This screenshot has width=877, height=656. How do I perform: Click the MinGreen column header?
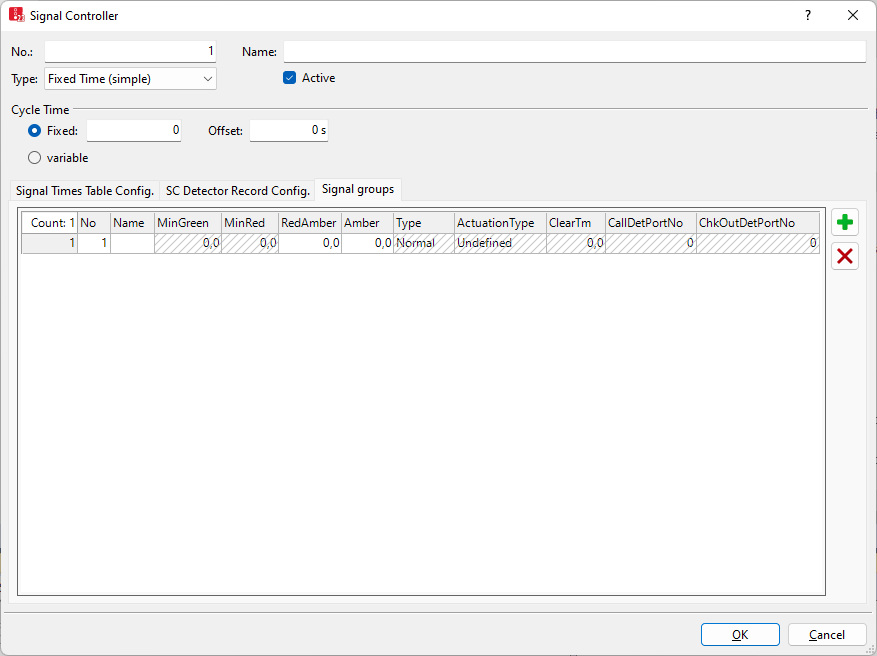(x=187, y=223)
